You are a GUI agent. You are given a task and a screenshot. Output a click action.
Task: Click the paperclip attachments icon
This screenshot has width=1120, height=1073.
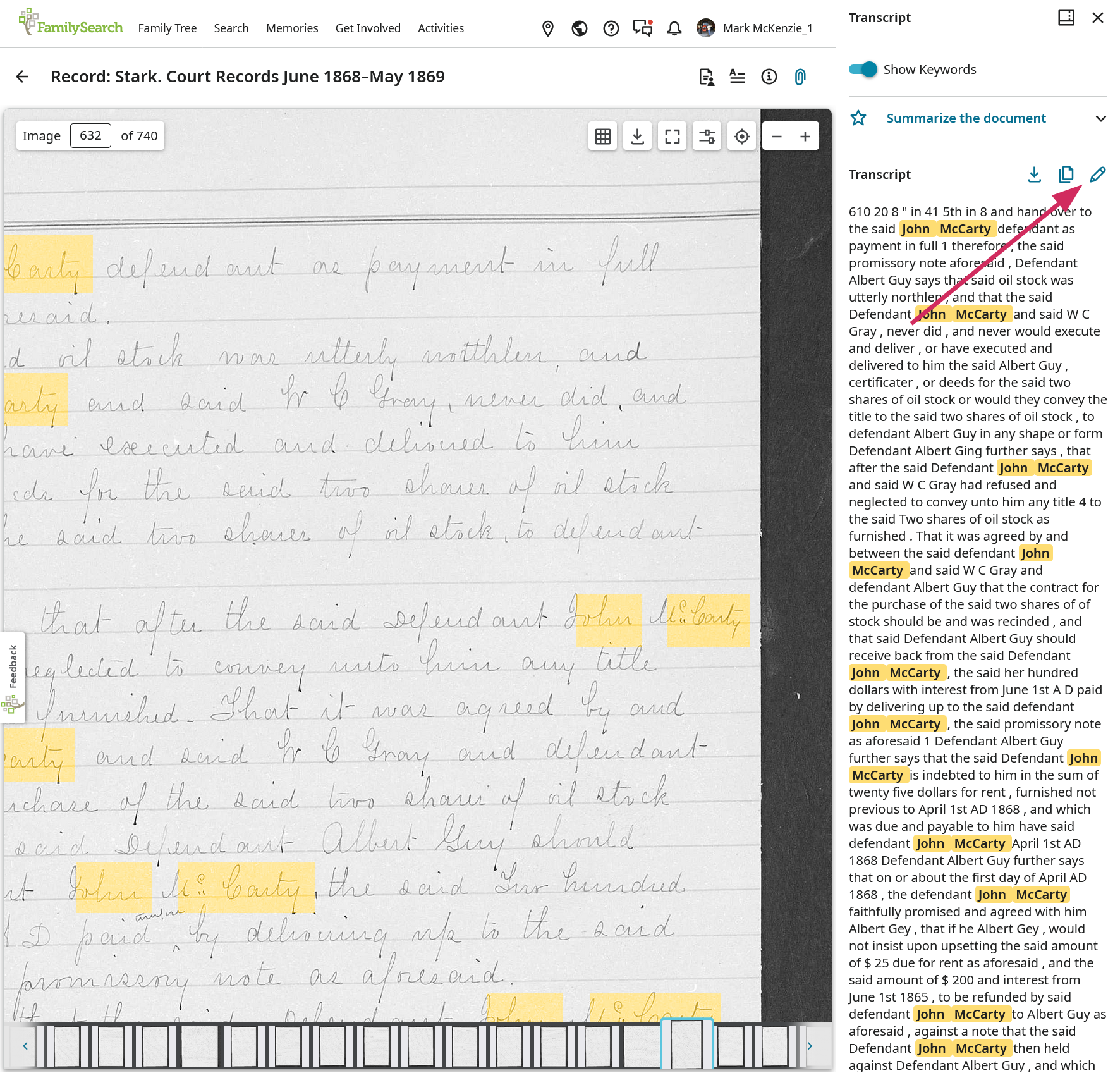(x=800, y=77)
